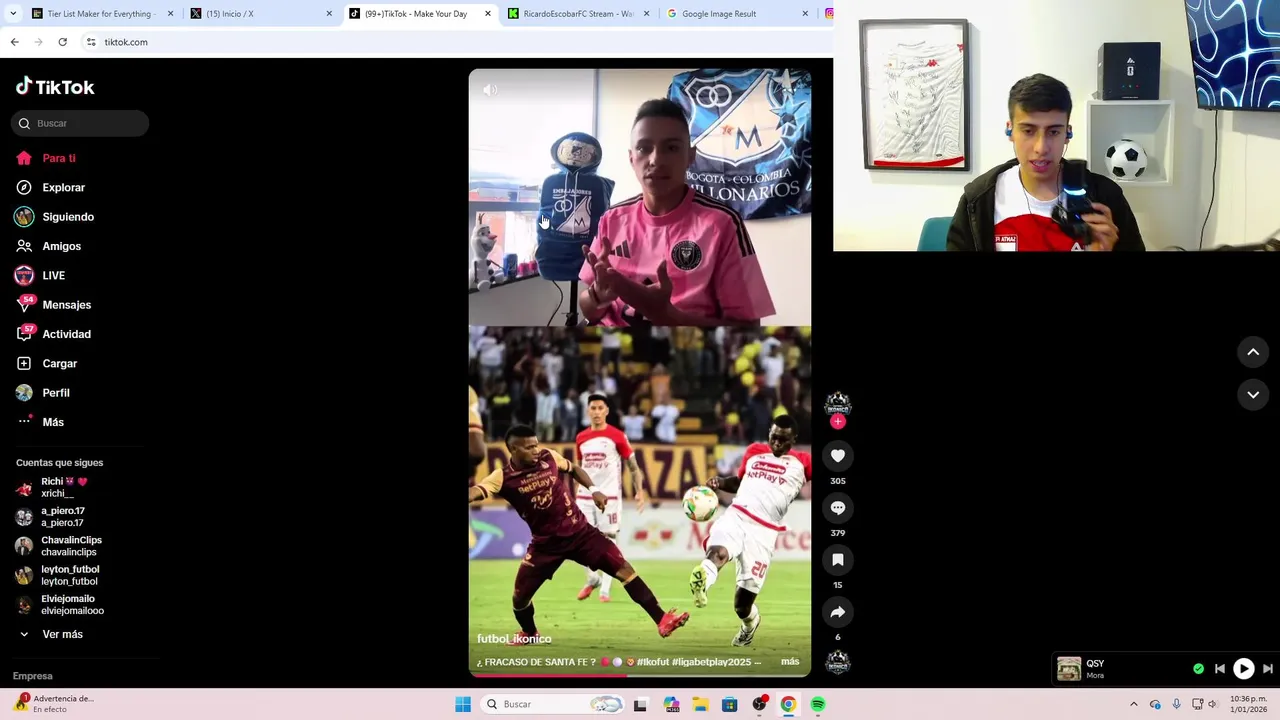
Task: Expand the Empresa footer section
Action: coord(33,676)
